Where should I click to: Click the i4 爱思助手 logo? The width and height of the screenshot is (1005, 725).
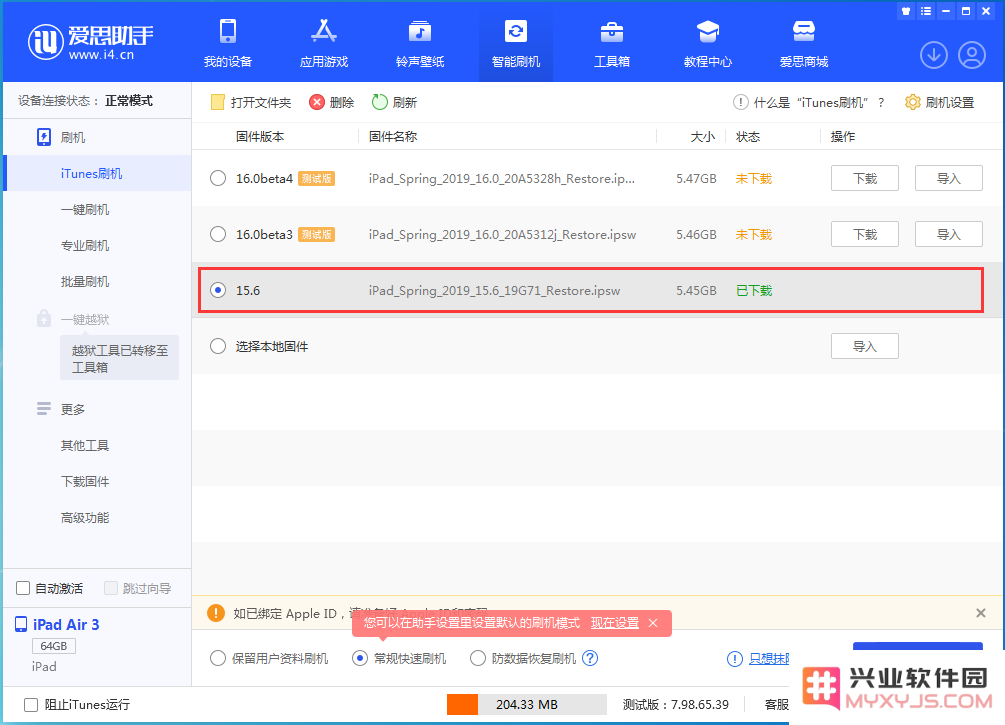point(90,42)
